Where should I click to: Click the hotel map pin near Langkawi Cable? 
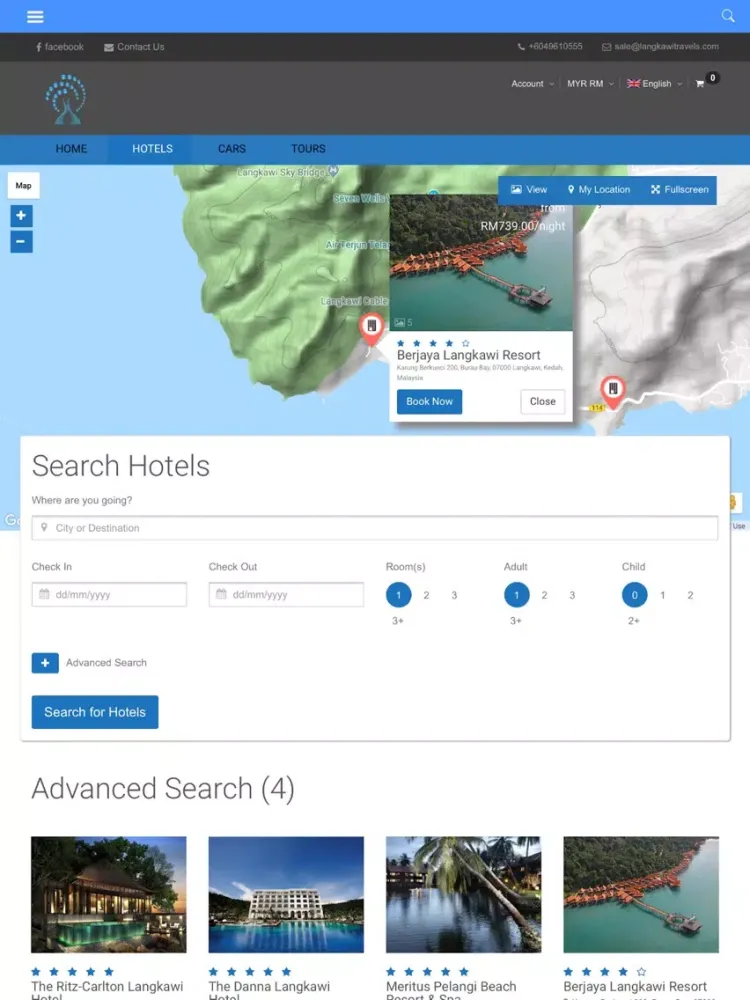(x=372, y=329)
